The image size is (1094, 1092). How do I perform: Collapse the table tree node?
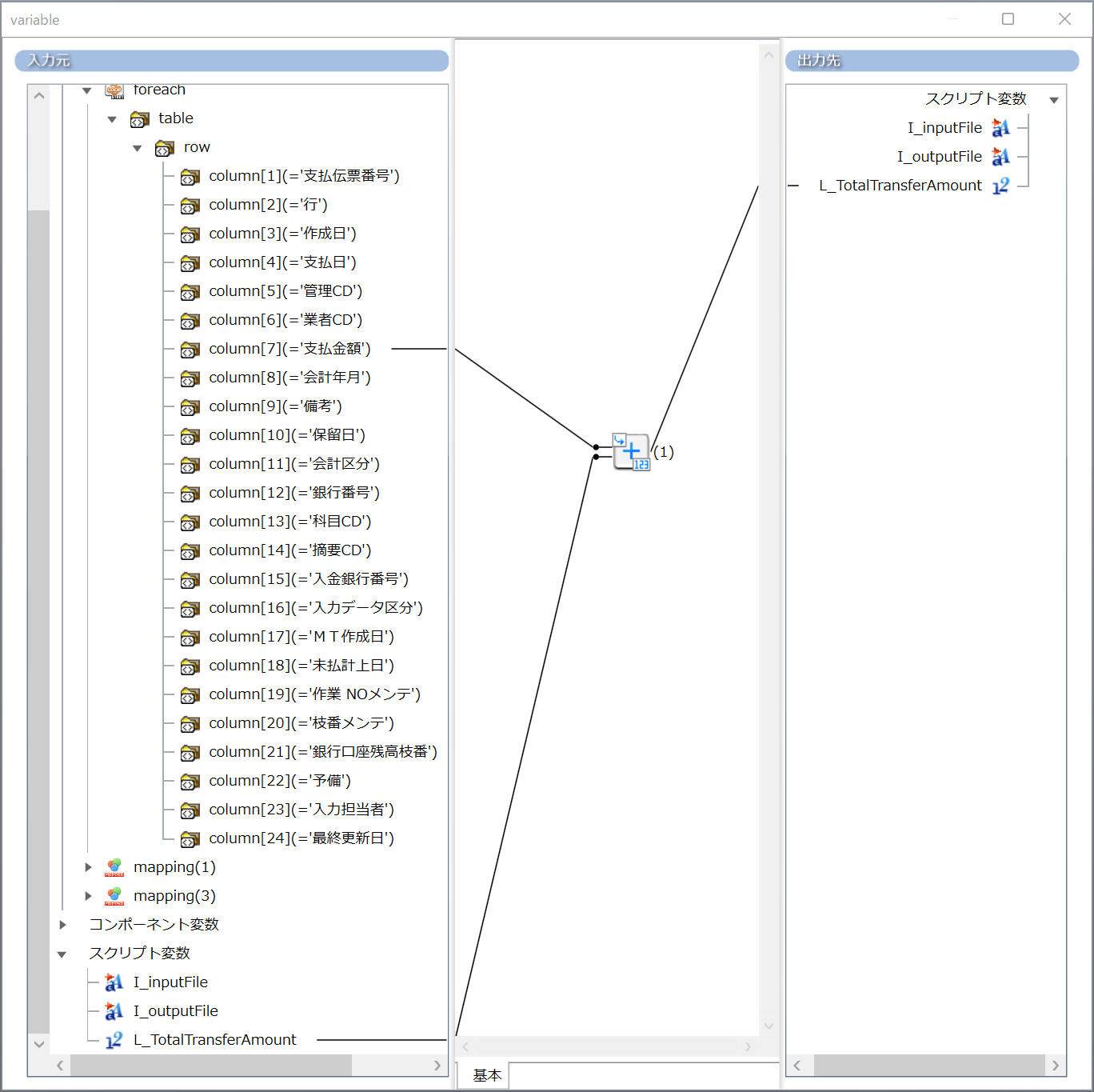pyautogui.click(x=112, y=119)
